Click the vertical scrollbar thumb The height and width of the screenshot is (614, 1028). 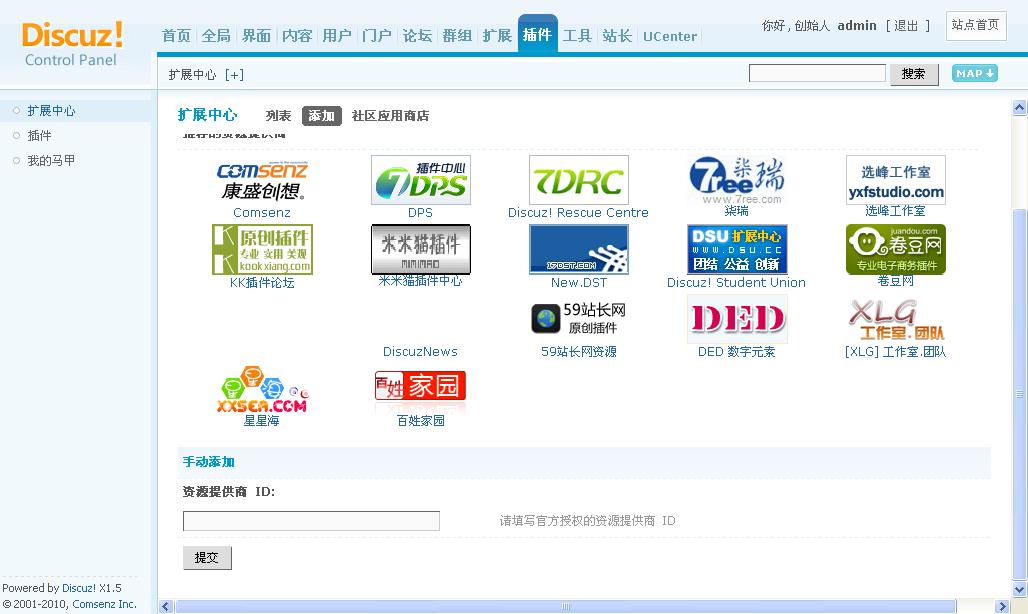1019,394
